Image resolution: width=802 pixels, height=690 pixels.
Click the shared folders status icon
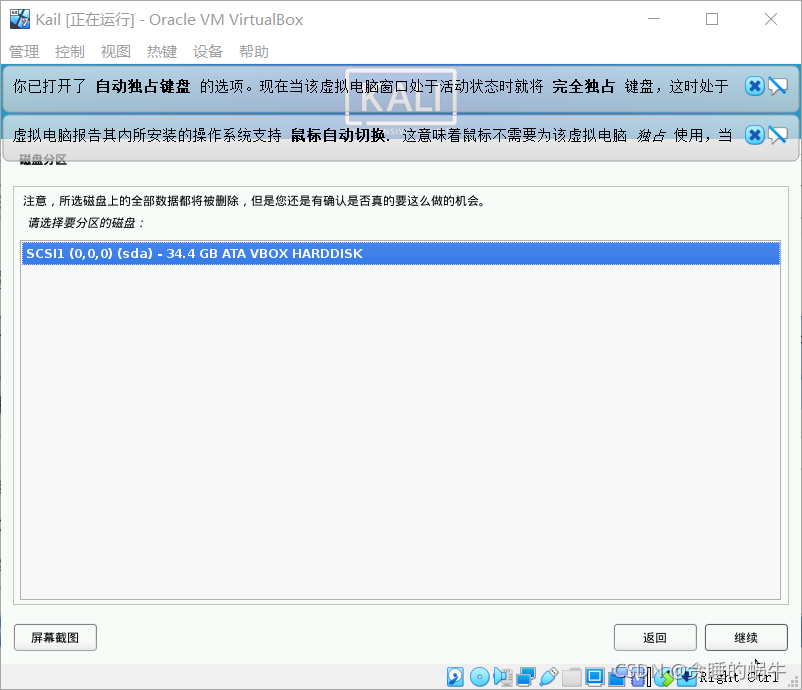572,678
